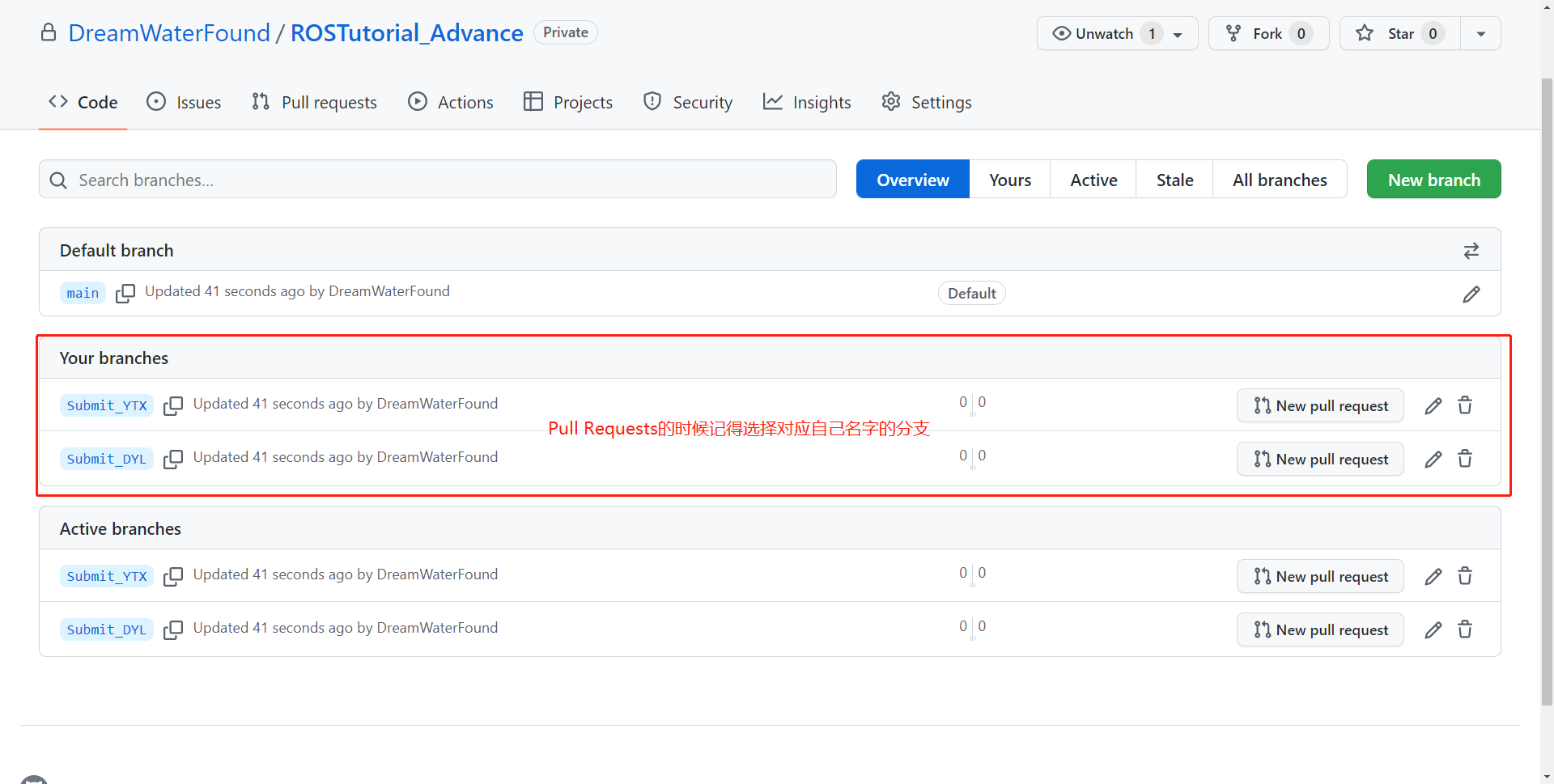Star the ROSTutorial_Advance repository
The width and height of the screenshot is (1554, 784).
coord(1400,34)
